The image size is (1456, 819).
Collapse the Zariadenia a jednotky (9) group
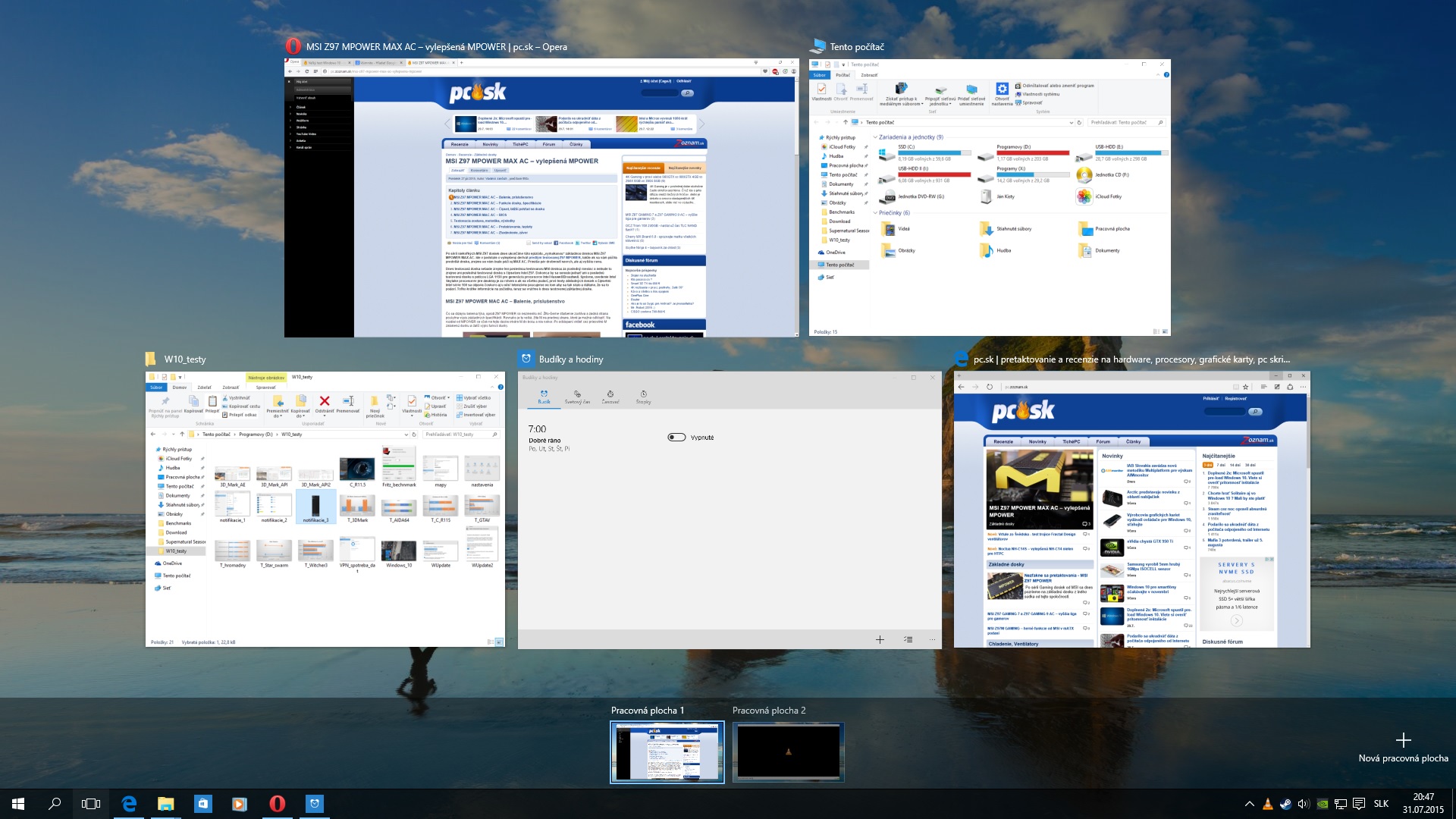[875, 137]
